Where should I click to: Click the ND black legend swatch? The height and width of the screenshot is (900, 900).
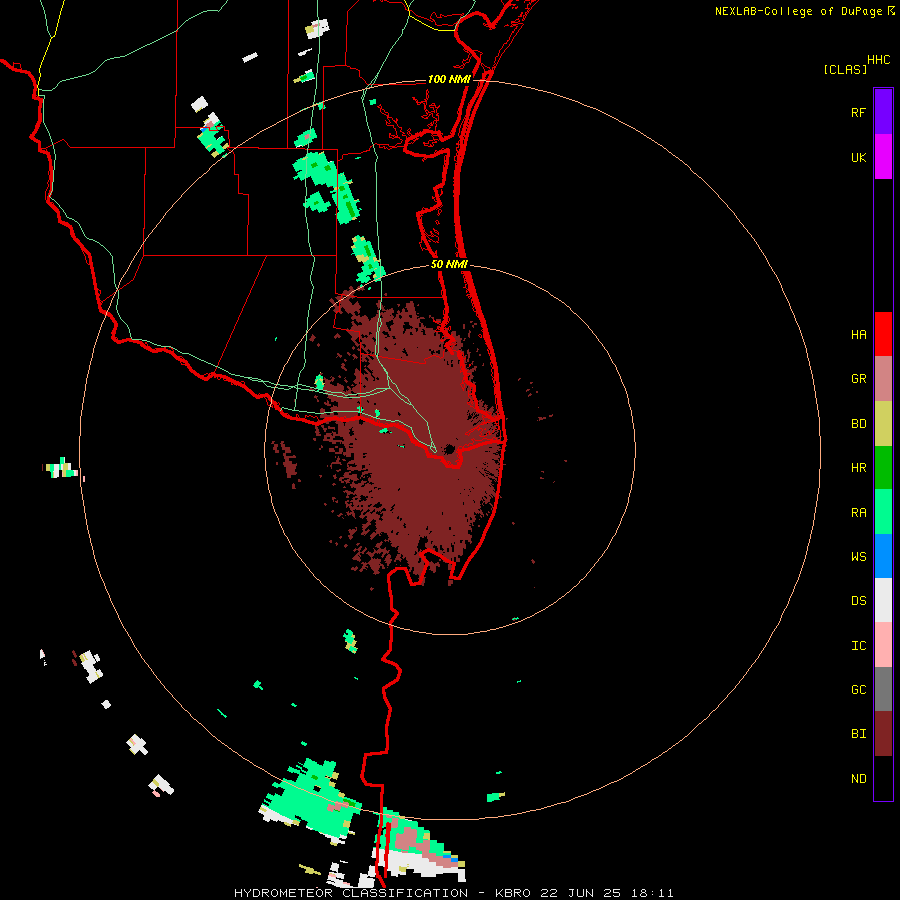[x=883, y=778]
